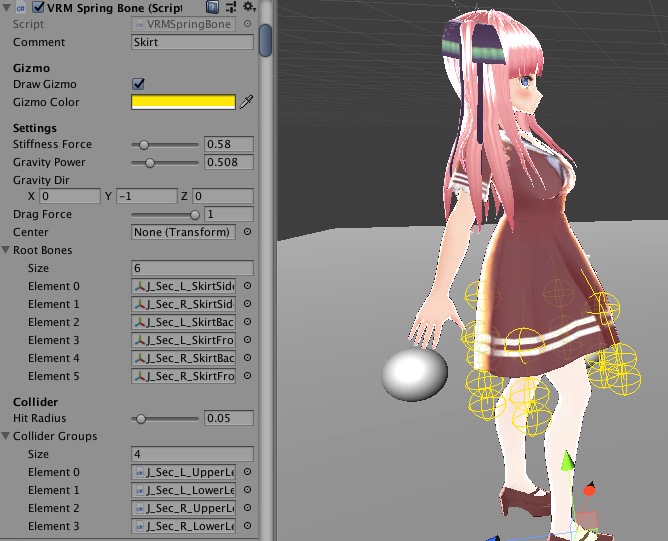This screenshot has height=541, width=668.
Task: Open picker for Root Bones Element 2
Action: click(x=248, y=322)
